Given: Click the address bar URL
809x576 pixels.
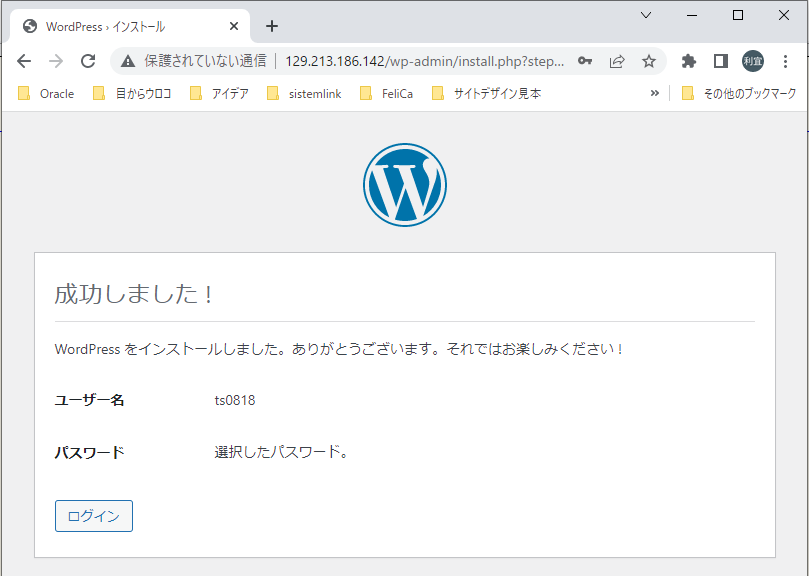Looking at the screenshot, I should point(425,61).
